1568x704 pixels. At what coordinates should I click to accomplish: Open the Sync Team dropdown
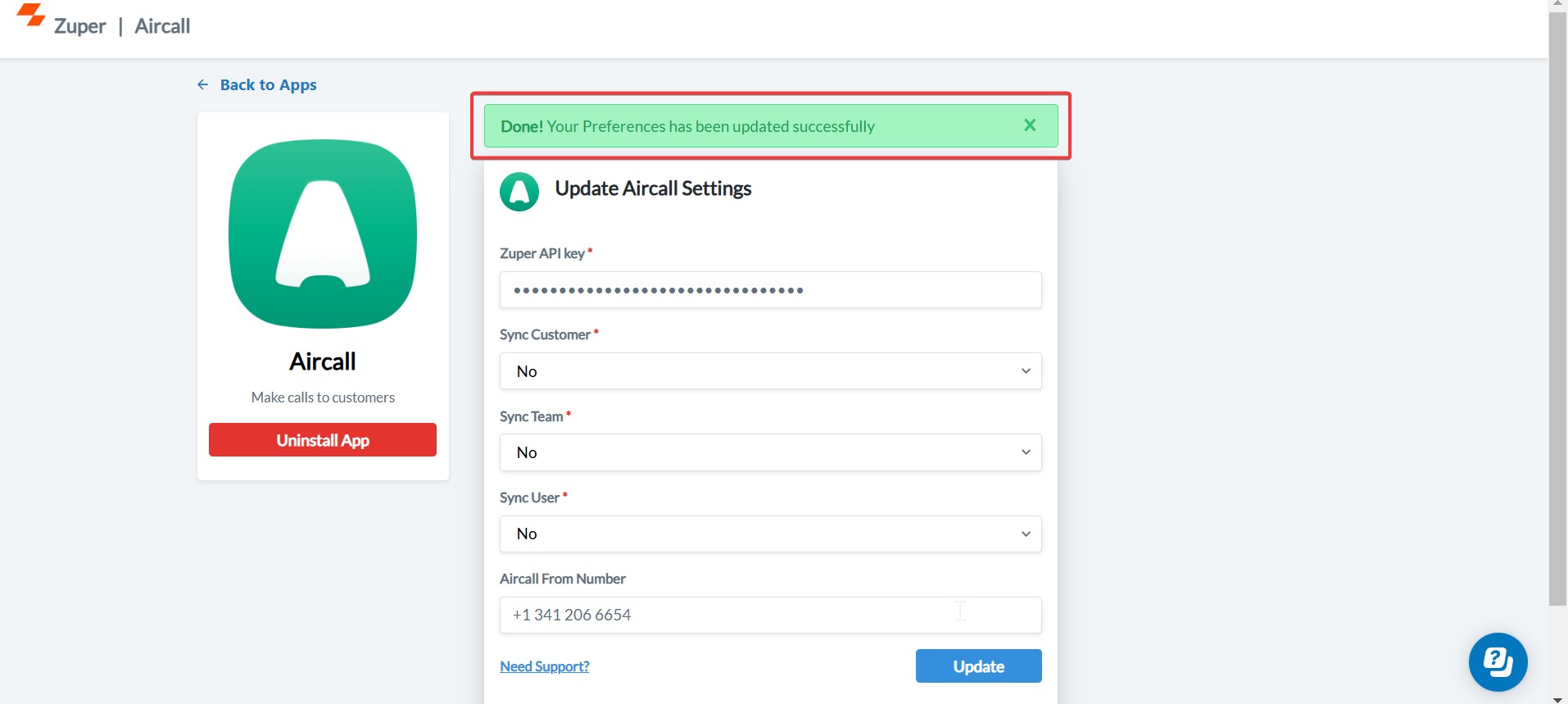pyautogui.click(x=770, y=452)
